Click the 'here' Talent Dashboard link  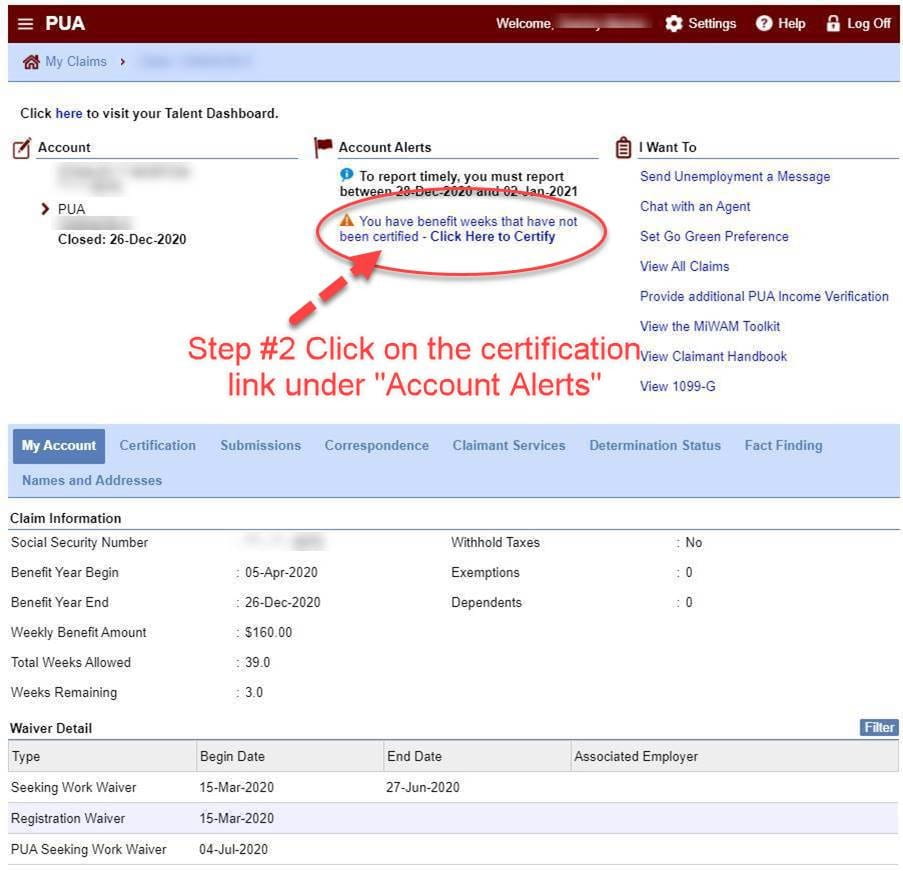(69, 113)
